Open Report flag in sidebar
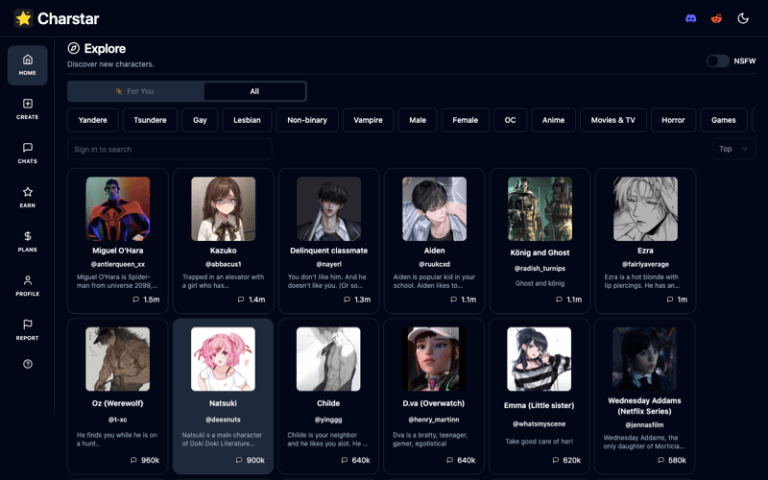 pos(27,330)
